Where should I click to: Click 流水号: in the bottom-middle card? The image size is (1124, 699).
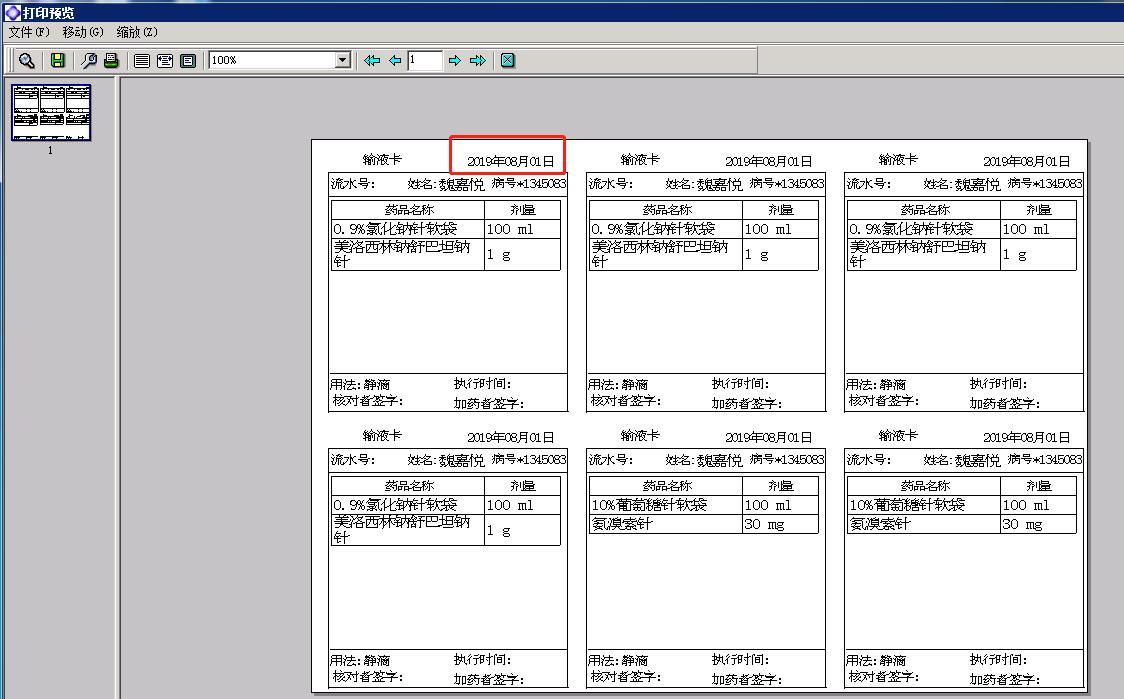(x=610, y=460)
